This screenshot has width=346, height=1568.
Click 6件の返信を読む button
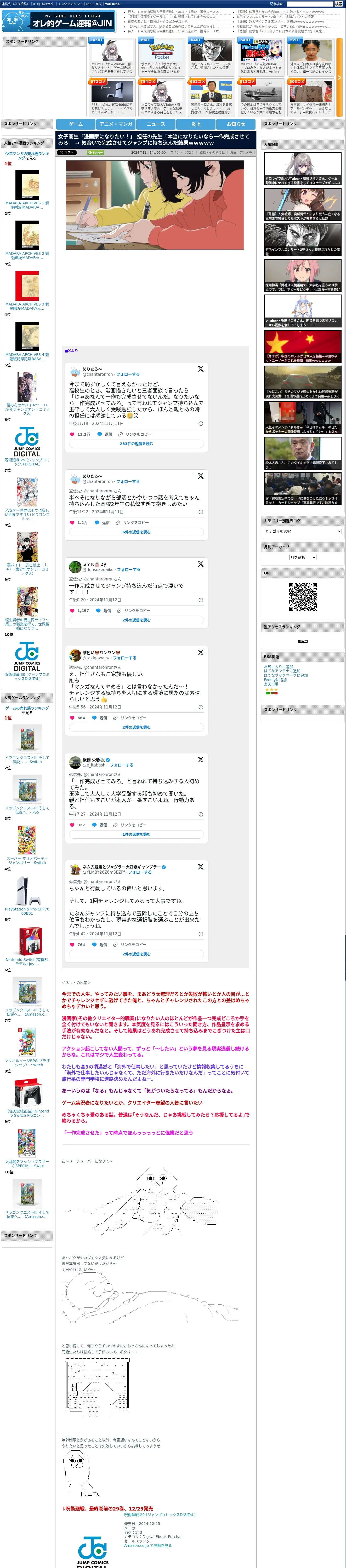point(137,532)
